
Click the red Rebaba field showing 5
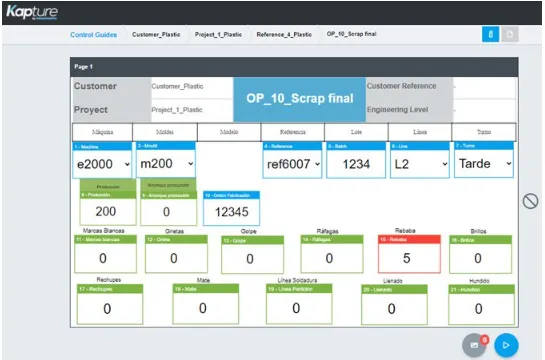click(409, 258)
